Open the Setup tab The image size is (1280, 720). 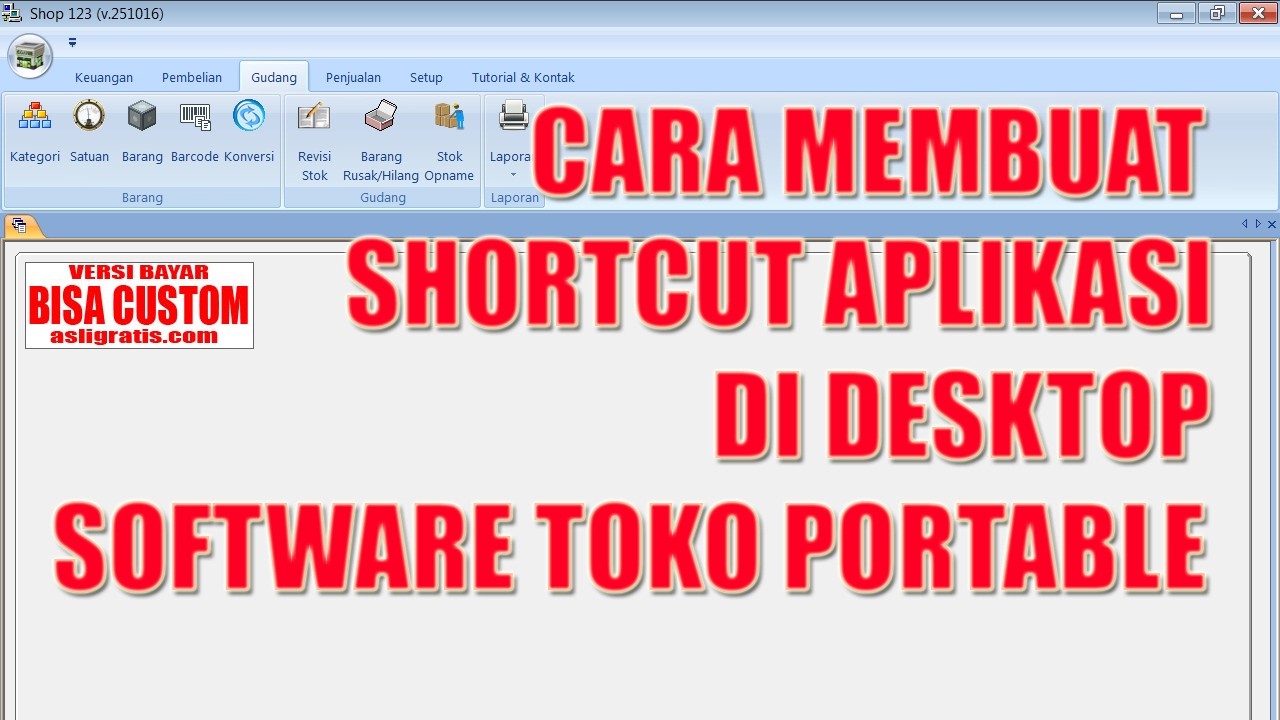tap(426, 77)
